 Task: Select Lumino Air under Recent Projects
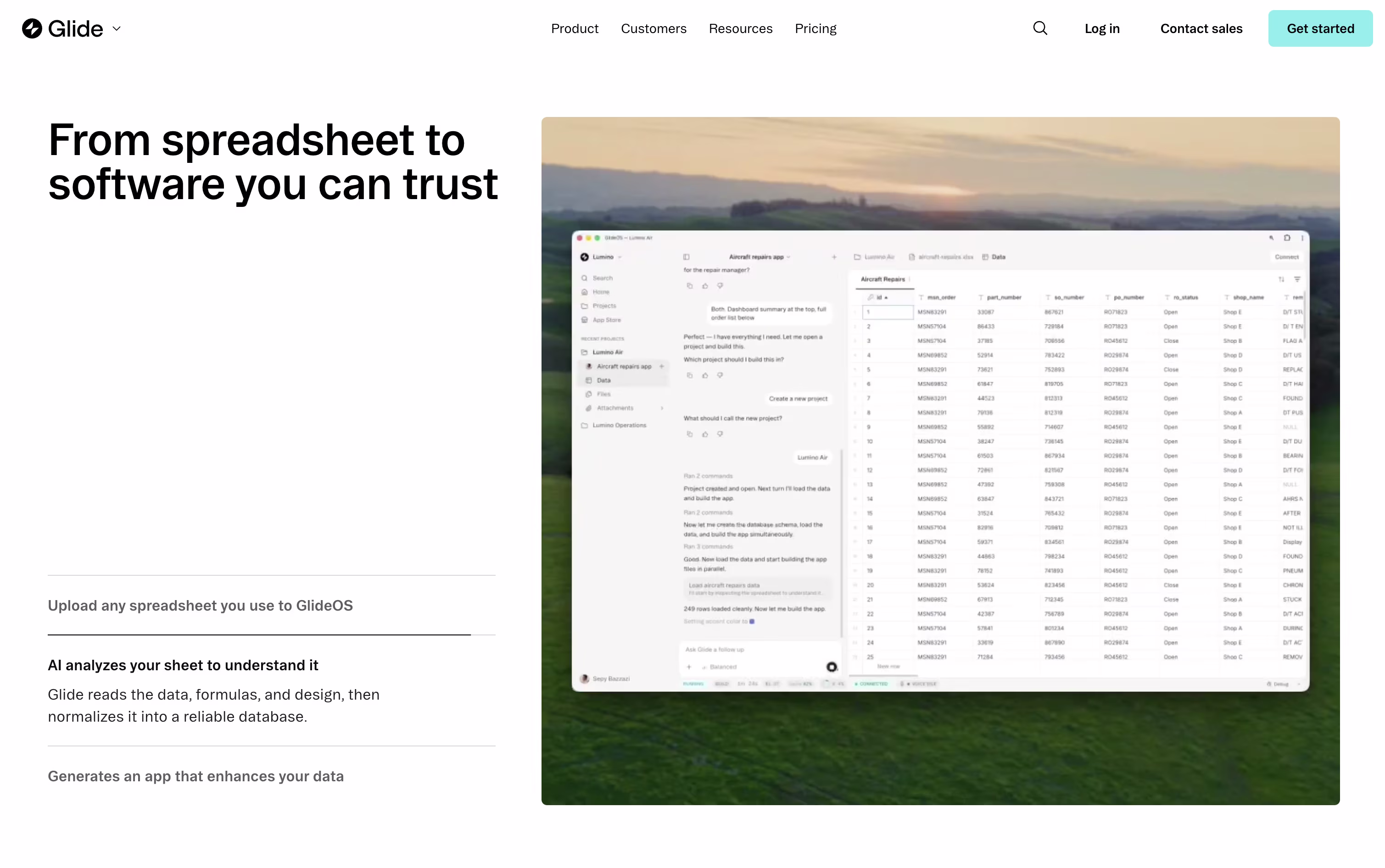pyautogui.click(x=602, y=352)
